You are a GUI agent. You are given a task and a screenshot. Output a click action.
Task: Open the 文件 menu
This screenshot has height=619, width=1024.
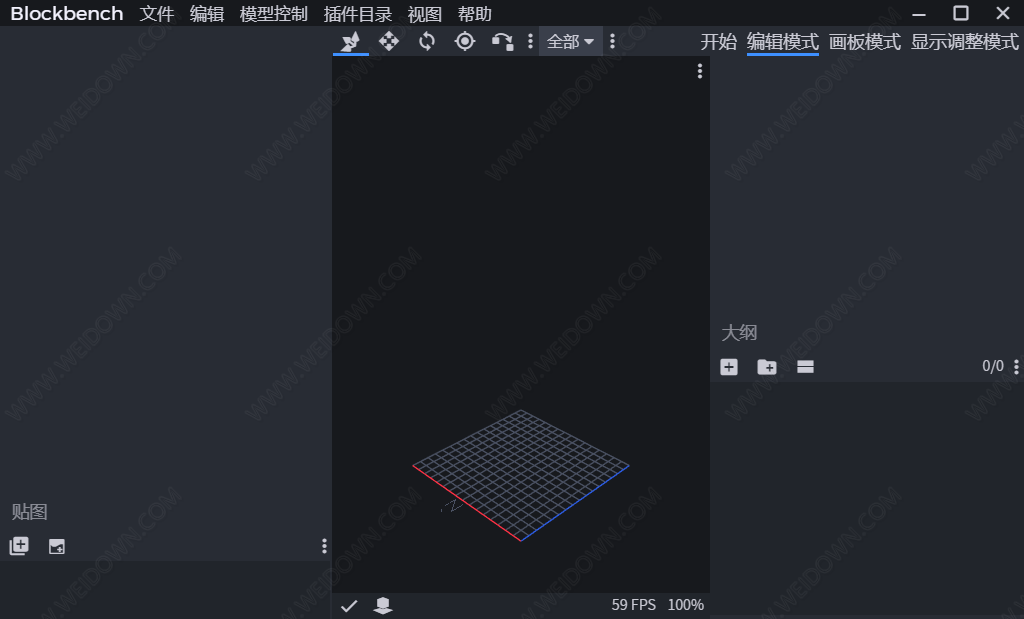(x=157, y=14)
